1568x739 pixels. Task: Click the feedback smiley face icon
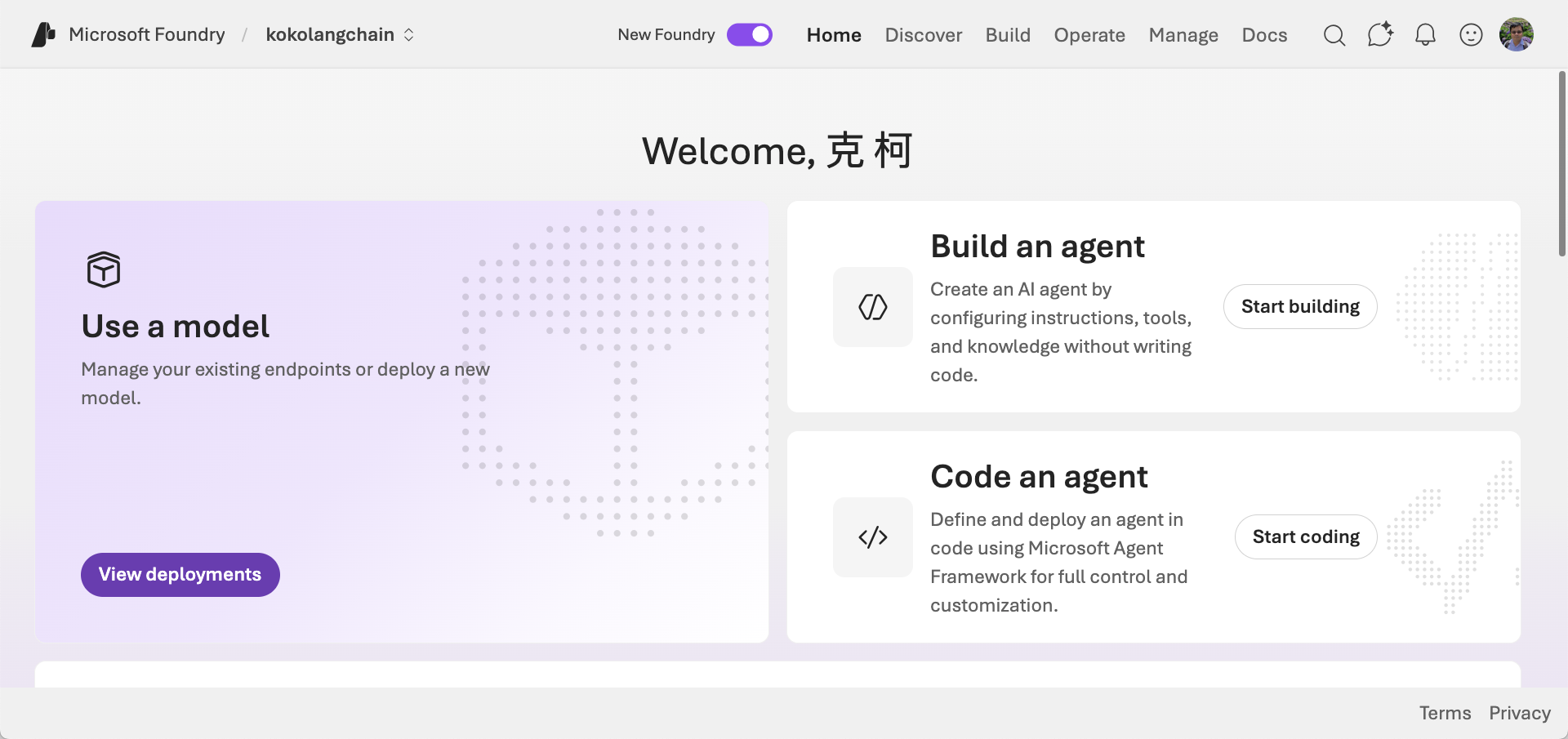1471,34
